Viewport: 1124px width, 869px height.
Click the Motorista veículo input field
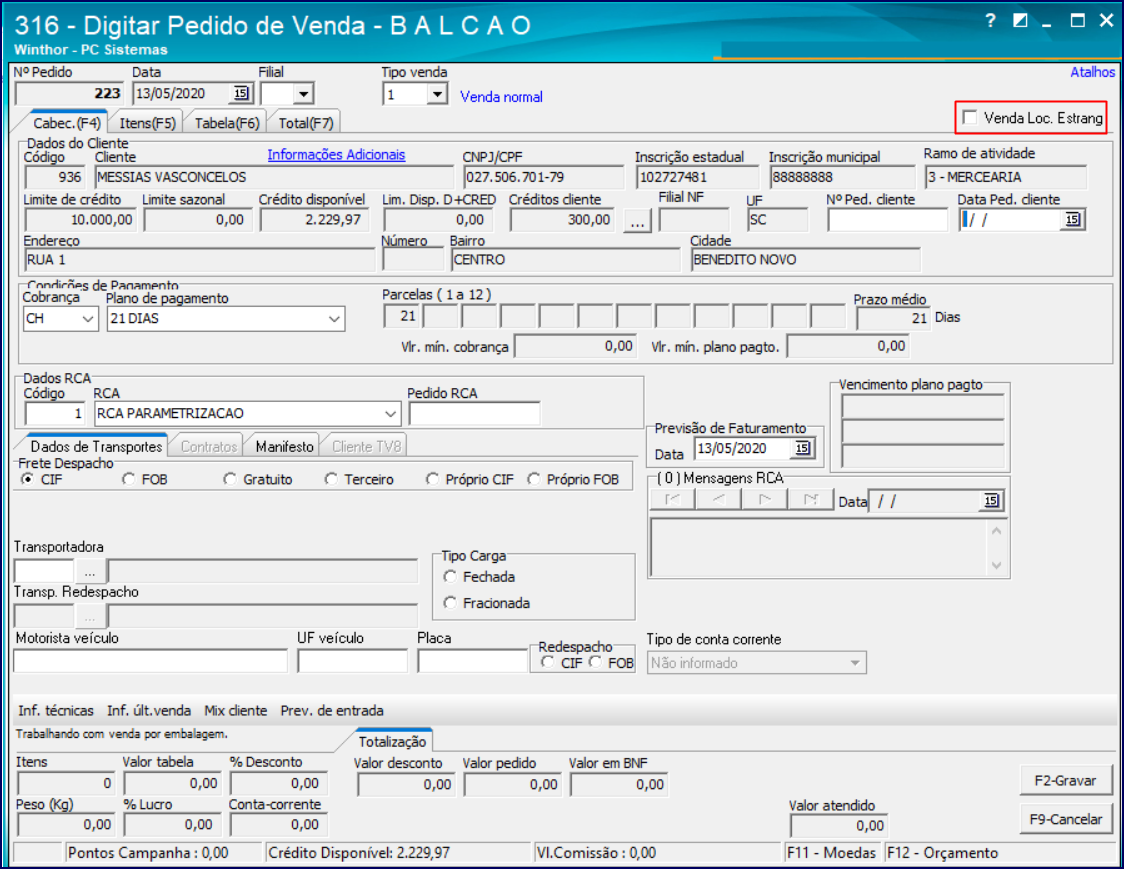pos(151,661)
